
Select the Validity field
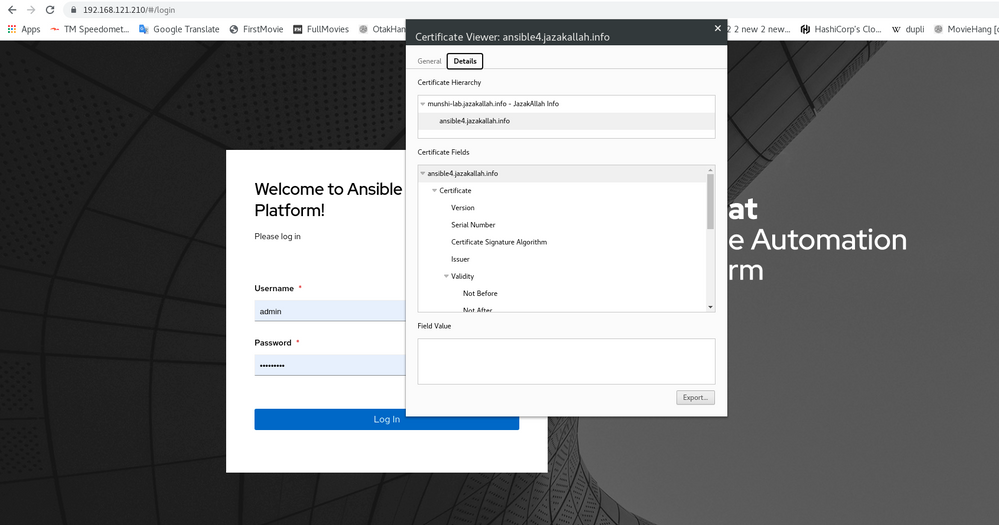pos(463,277)
